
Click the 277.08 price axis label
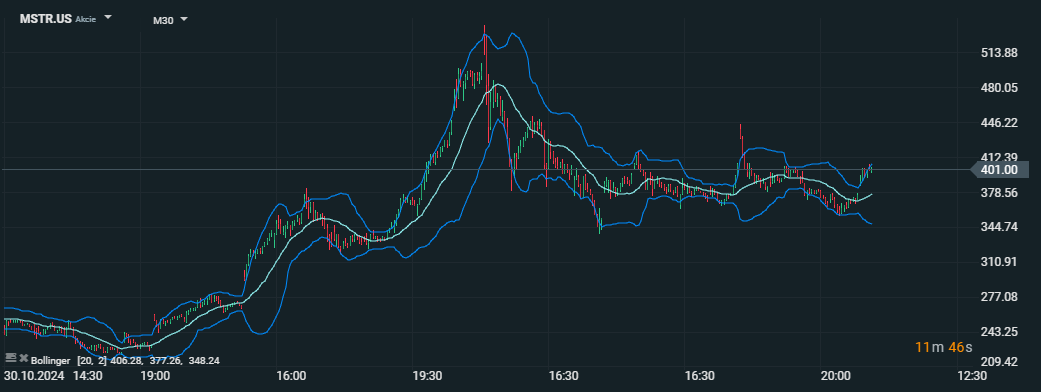[x=999, y=297]
